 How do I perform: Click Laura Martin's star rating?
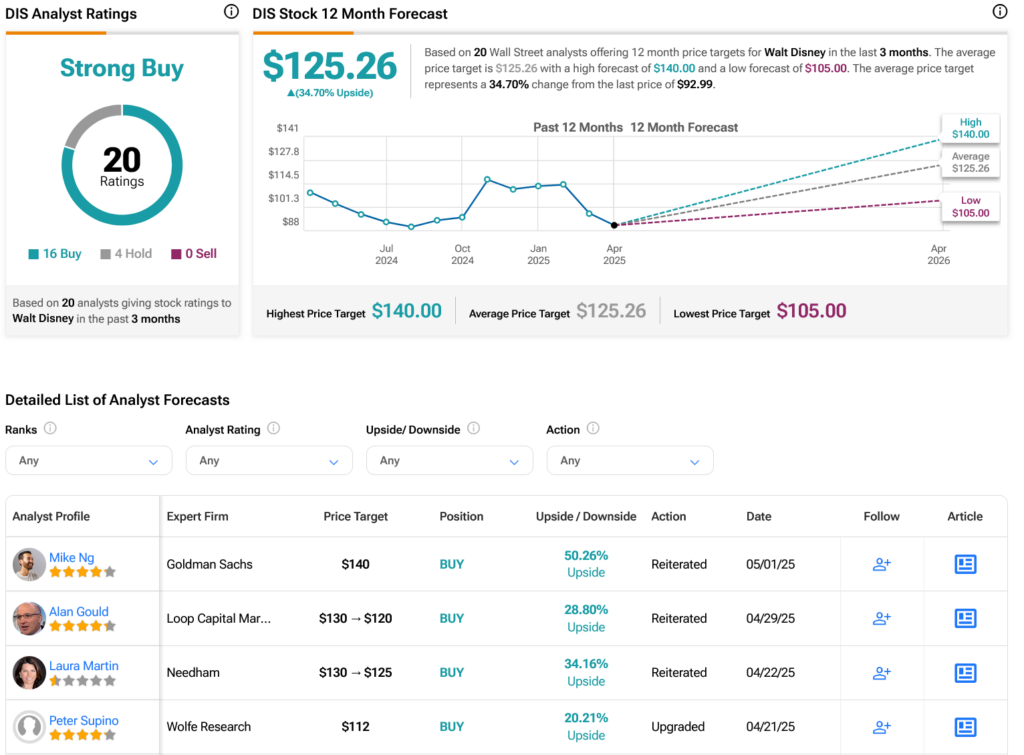coord(82,681)
